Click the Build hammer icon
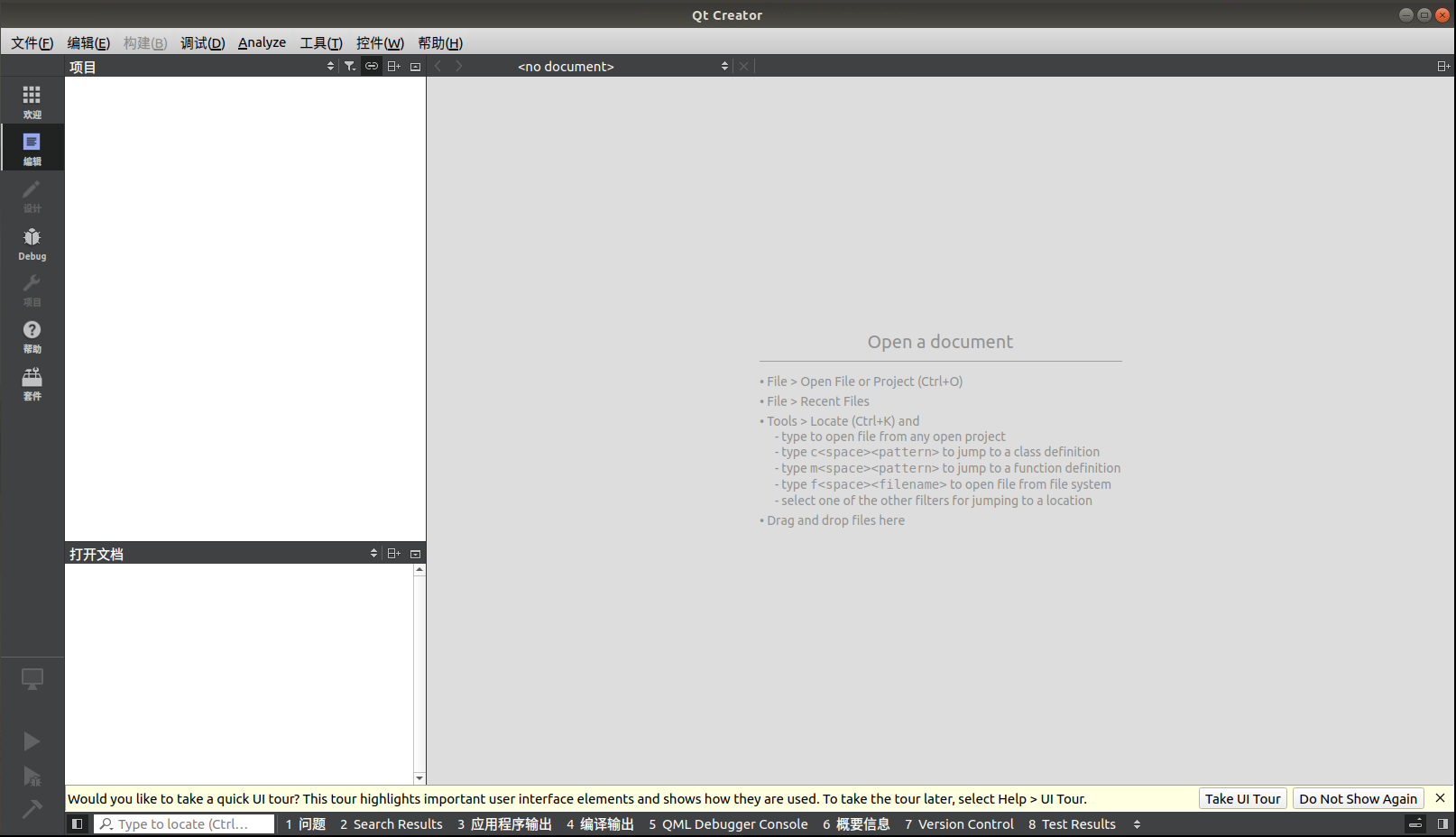1456x837 pixels. click(32, 809)
